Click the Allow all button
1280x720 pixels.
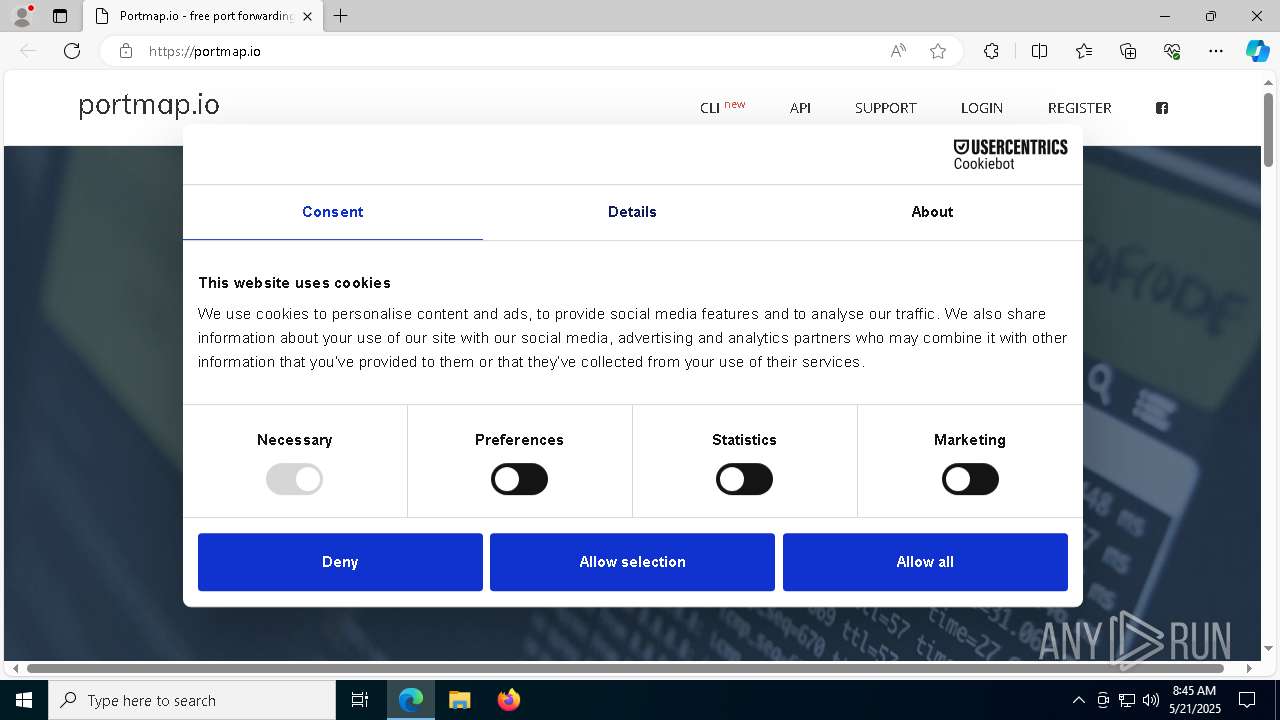click(925, 562)
